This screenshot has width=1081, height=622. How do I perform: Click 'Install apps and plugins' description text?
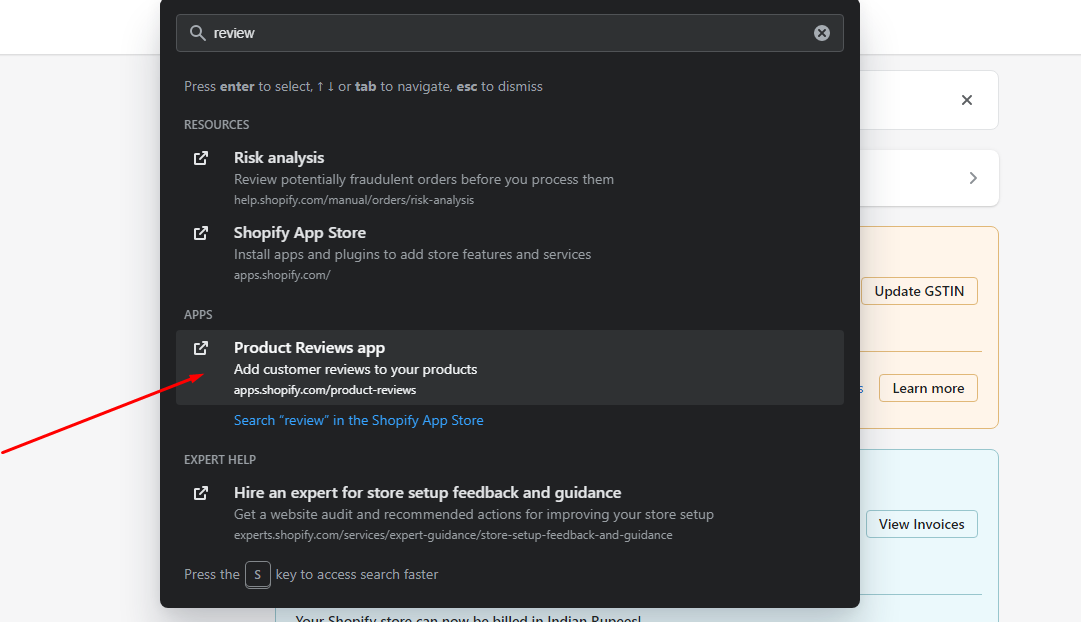(412, 254)
